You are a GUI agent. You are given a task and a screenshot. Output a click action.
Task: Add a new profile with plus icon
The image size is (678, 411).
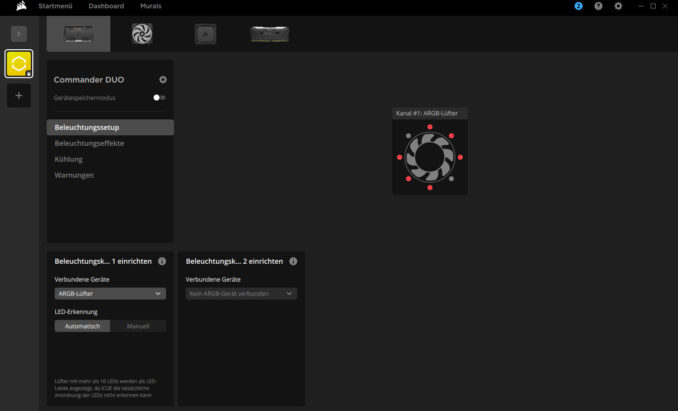coord(18,96)
